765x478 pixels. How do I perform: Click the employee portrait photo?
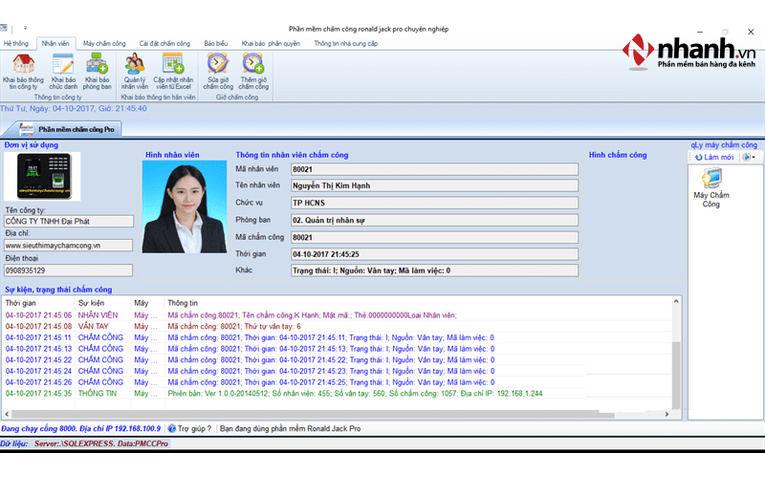184,206
